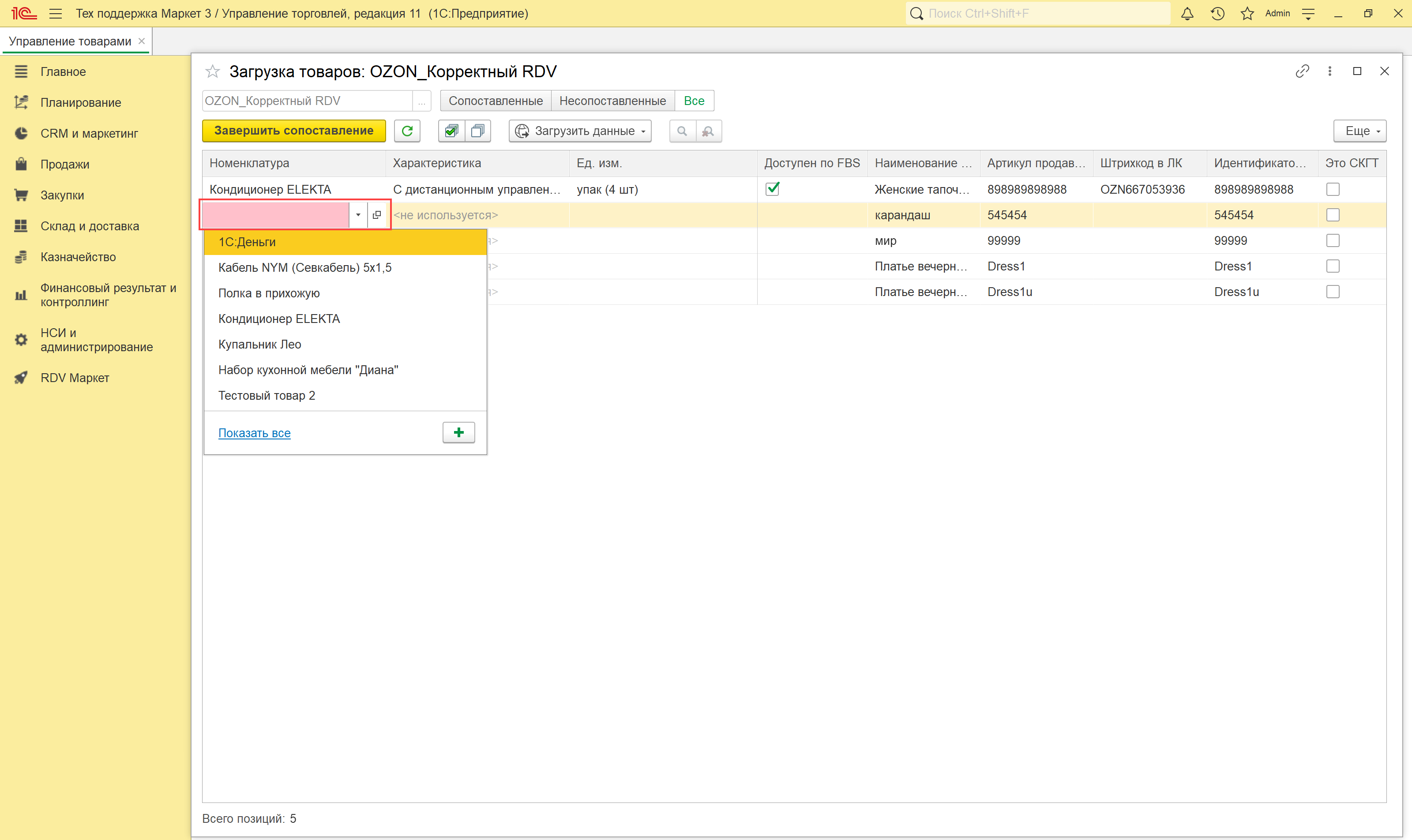Click the magnifier find icon in toolbar

(682, 131)
